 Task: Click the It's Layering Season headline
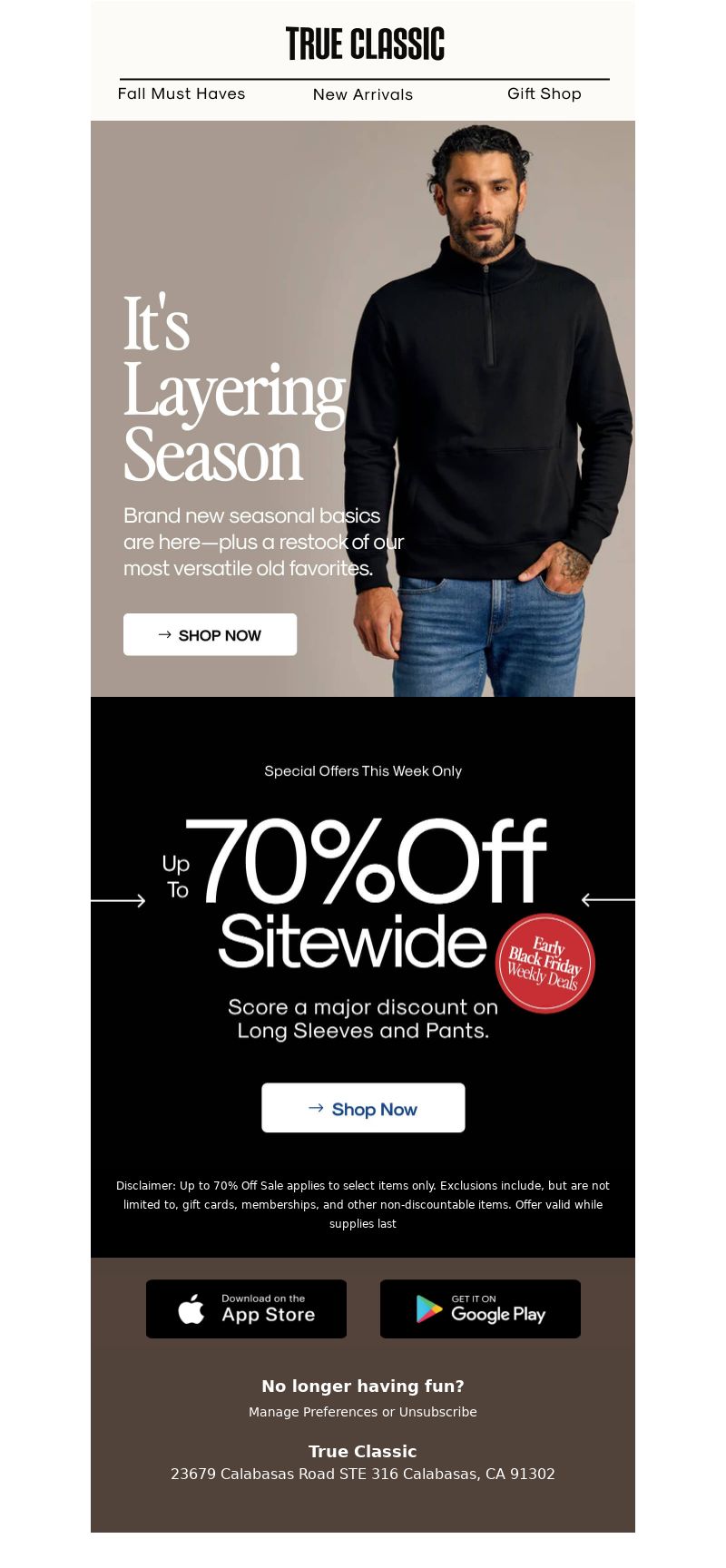coord(234,390)
